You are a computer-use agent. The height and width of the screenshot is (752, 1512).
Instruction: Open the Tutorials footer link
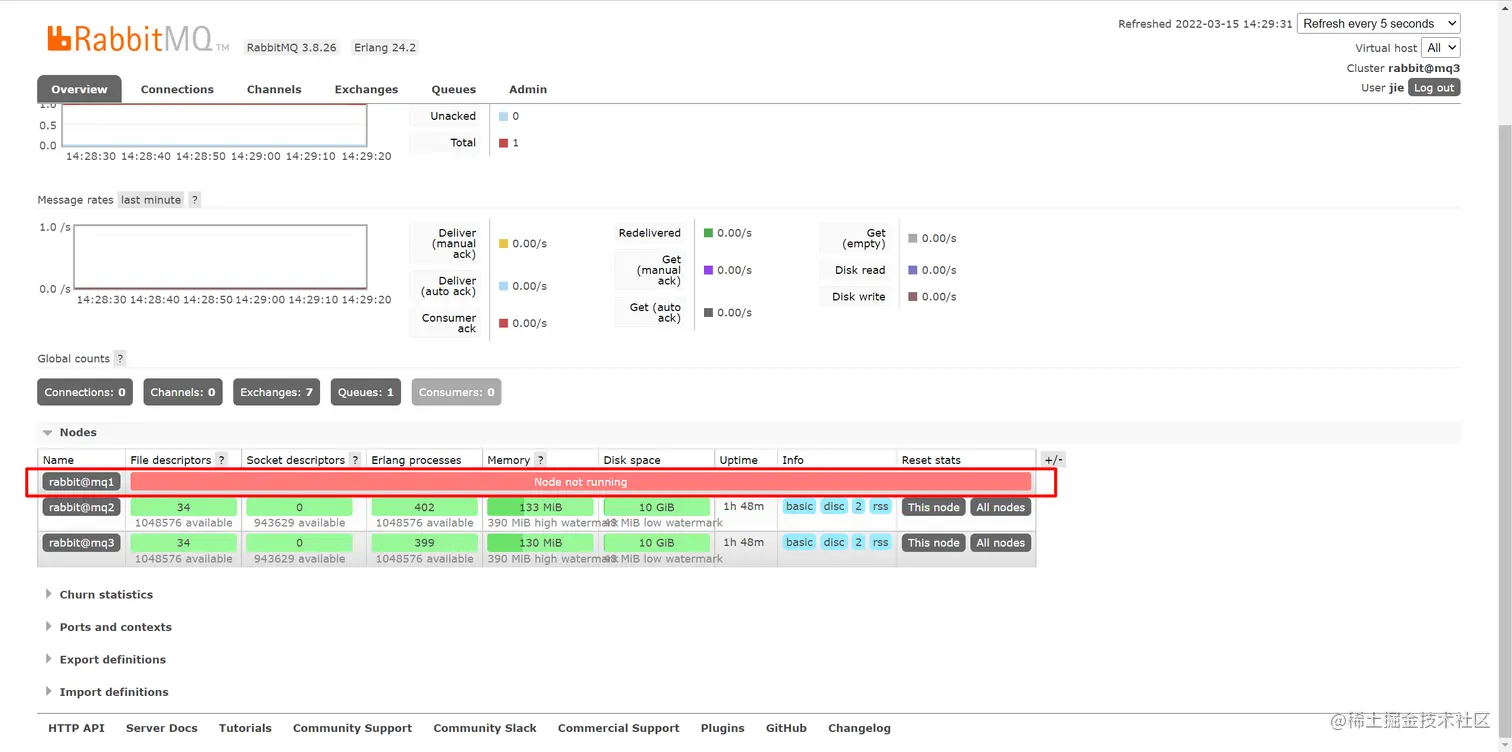click(x=245, y=728)
